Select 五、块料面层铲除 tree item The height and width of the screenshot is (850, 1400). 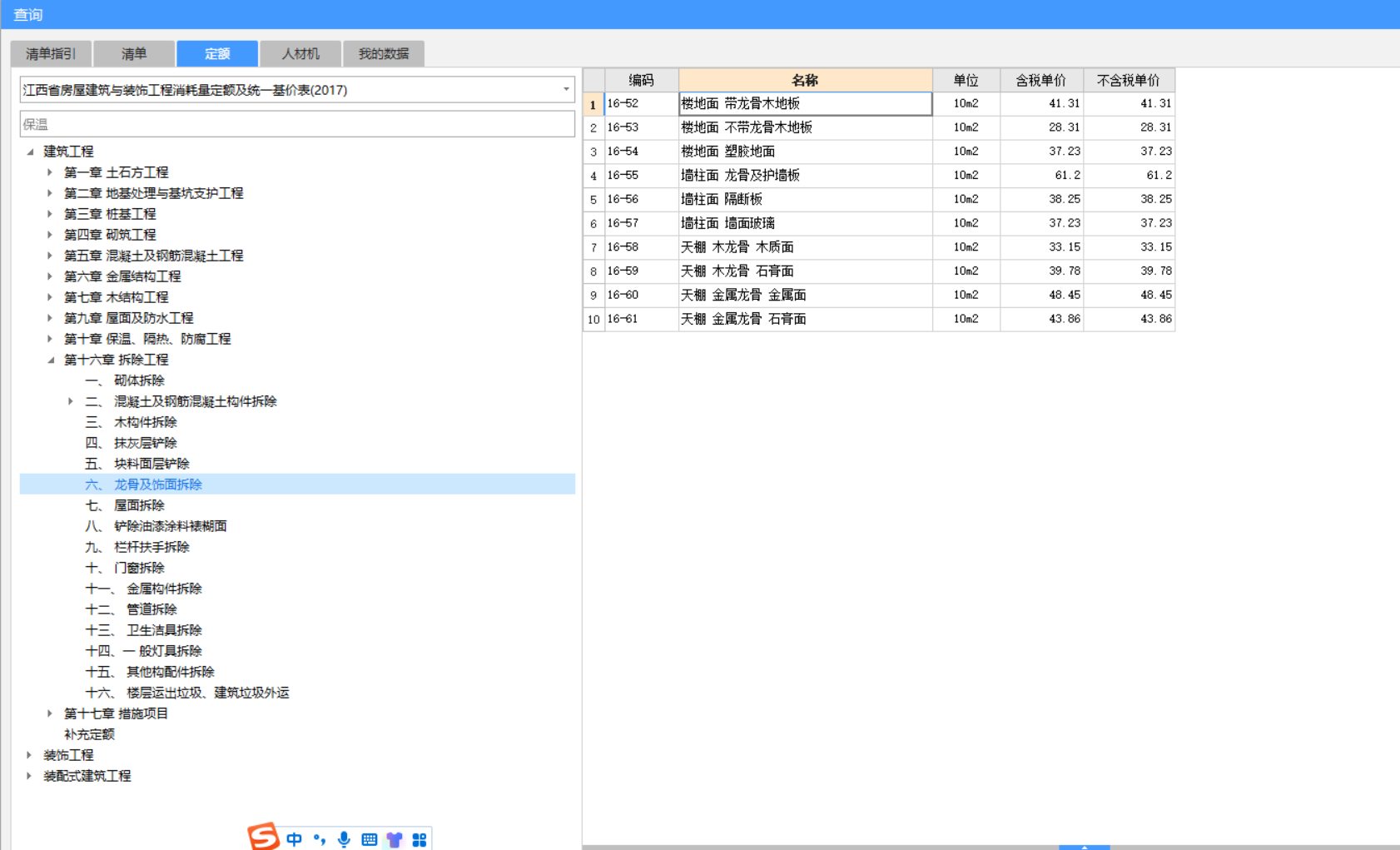137,464
